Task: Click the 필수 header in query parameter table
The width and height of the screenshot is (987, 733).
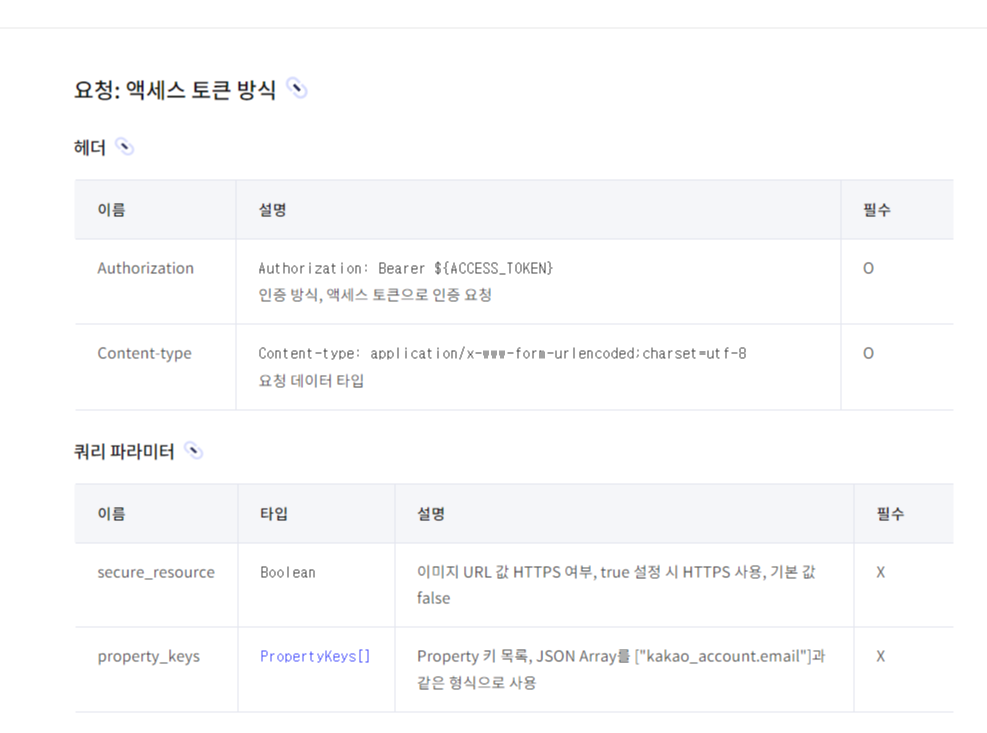Action: click(x=890, y=513)
